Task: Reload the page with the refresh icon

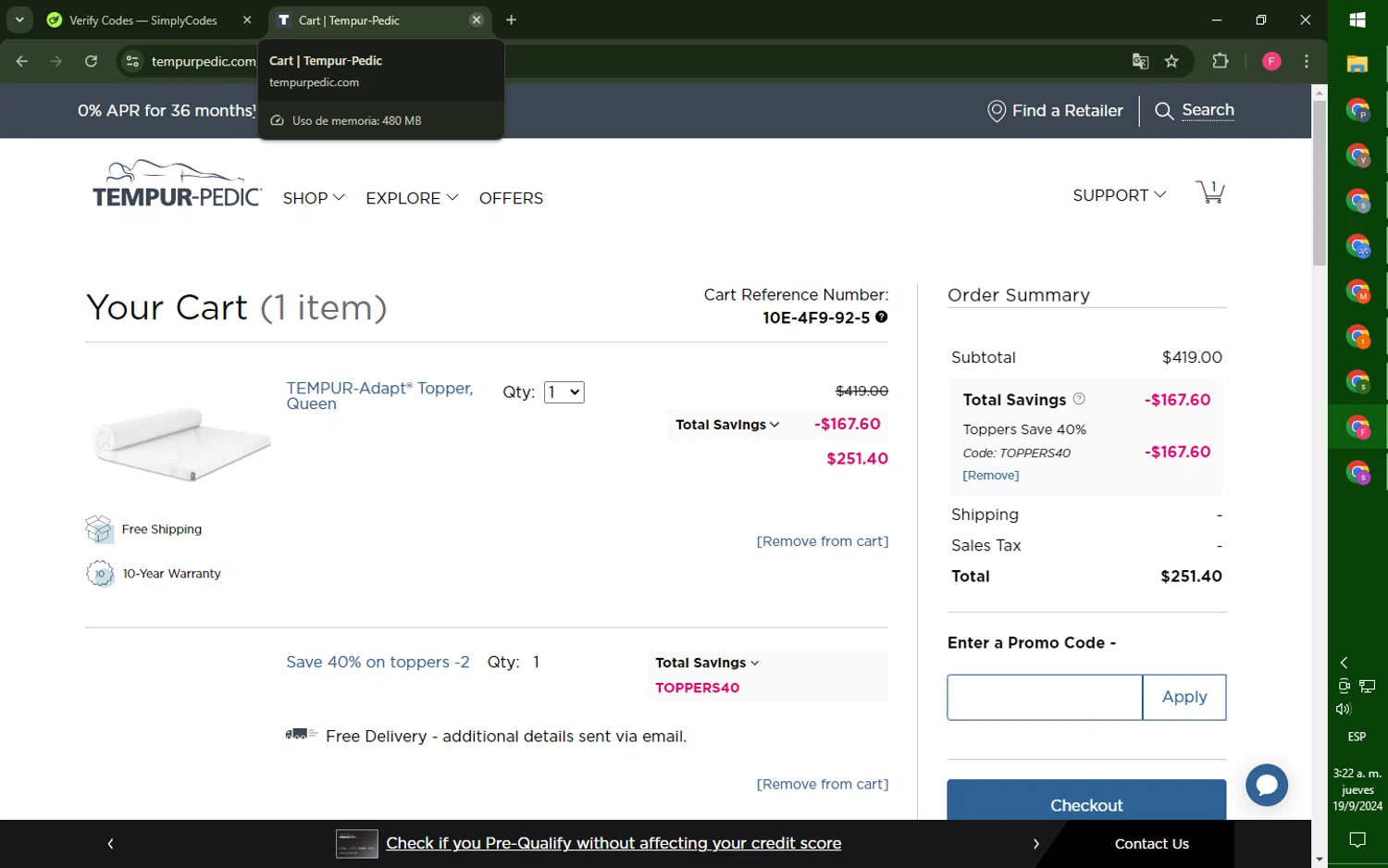Action: [x=91, y=61]
